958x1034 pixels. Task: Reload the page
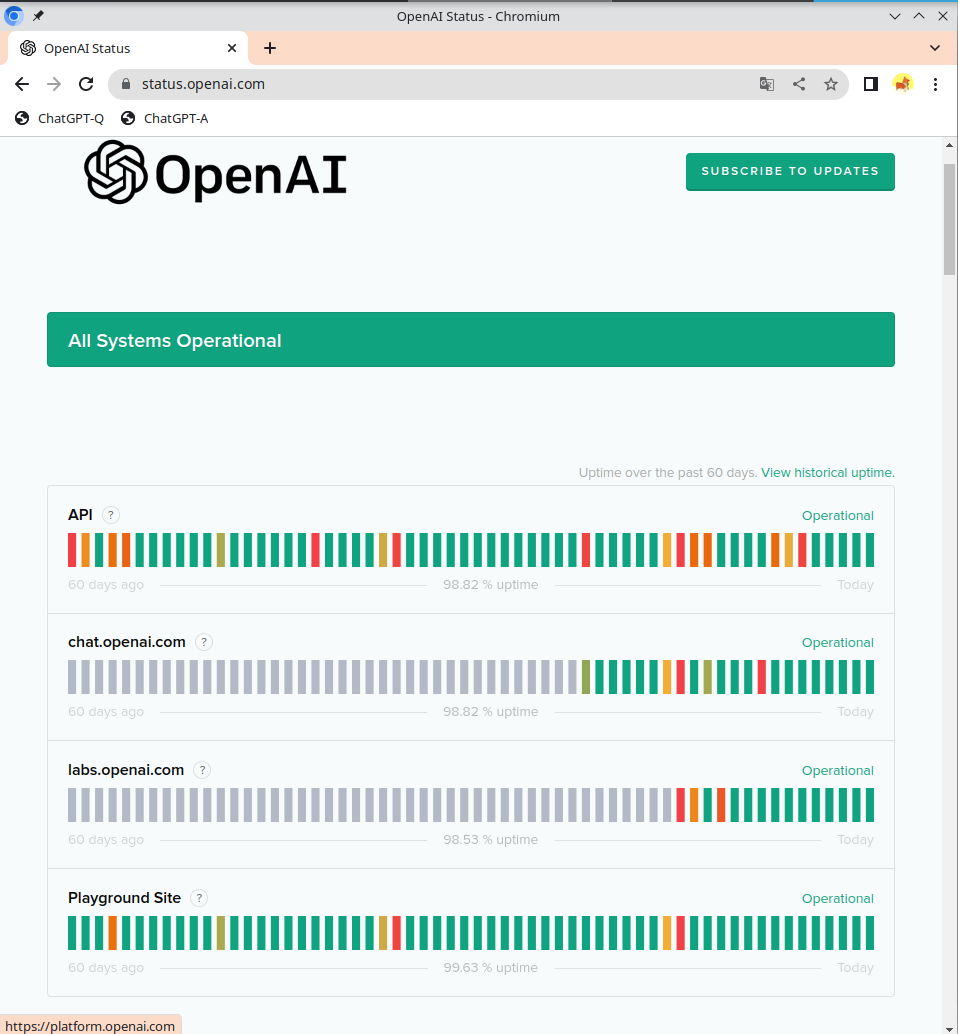pyautogui.click(x=86, y=84)
